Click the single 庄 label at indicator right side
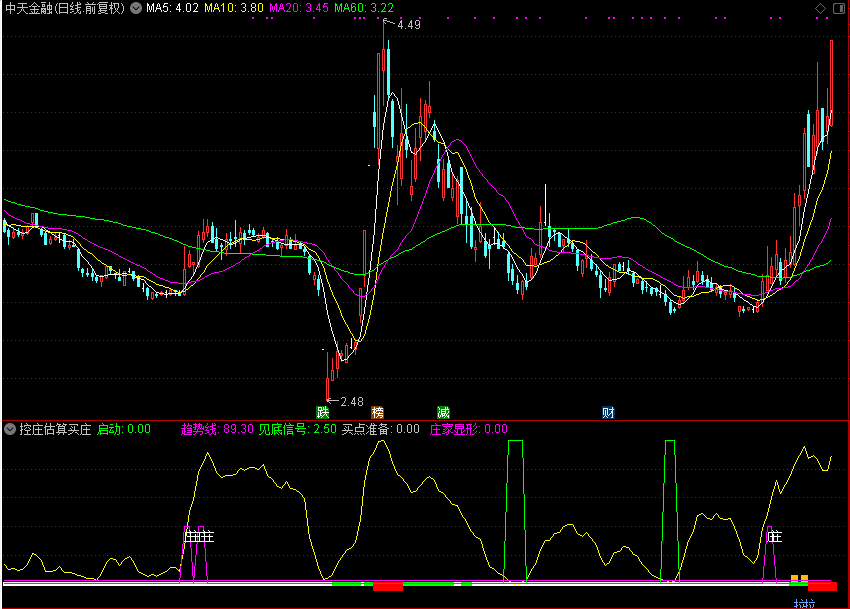This screenshot has width=850, height=609. pyautogui.click(x=775, y=537)
